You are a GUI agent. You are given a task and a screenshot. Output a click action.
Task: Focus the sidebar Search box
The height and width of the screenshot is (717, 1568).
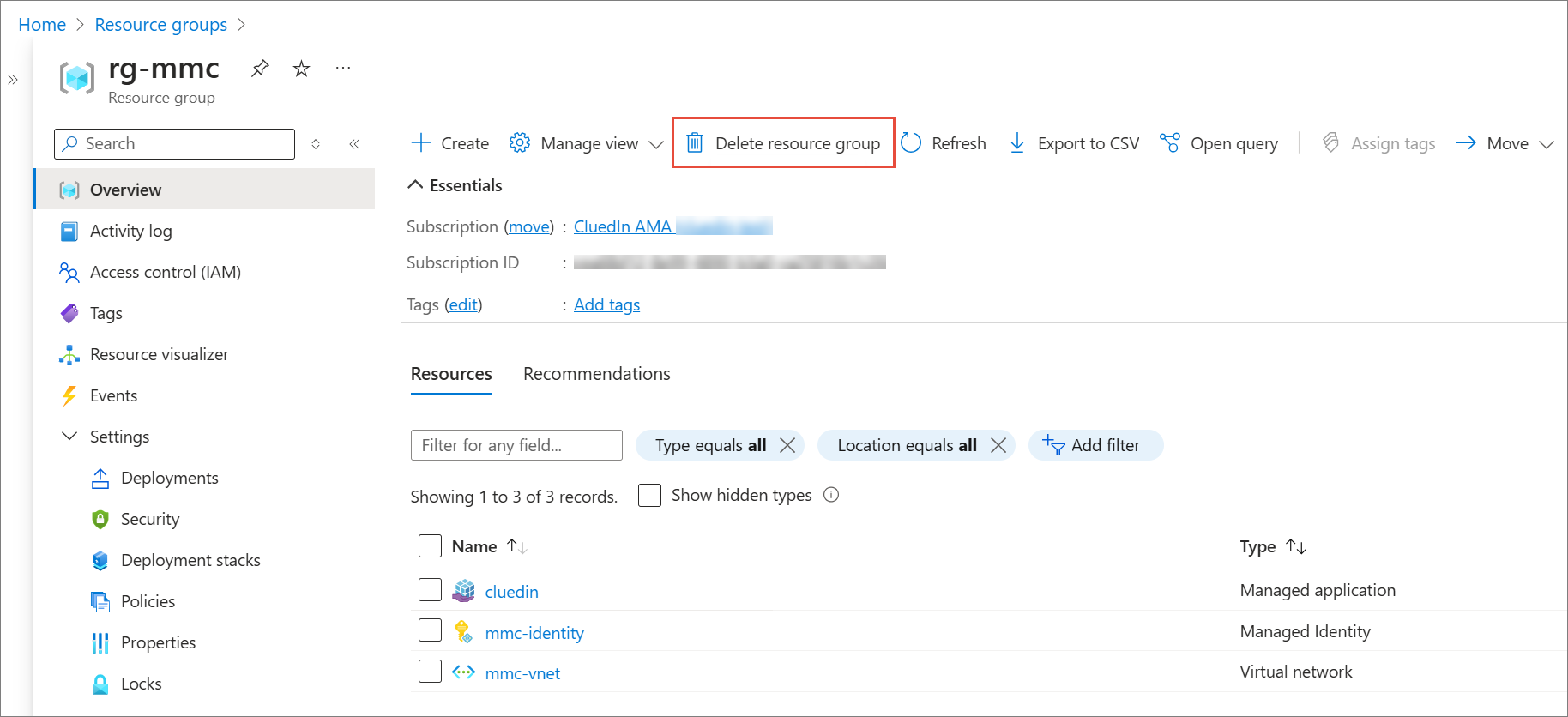175,144
